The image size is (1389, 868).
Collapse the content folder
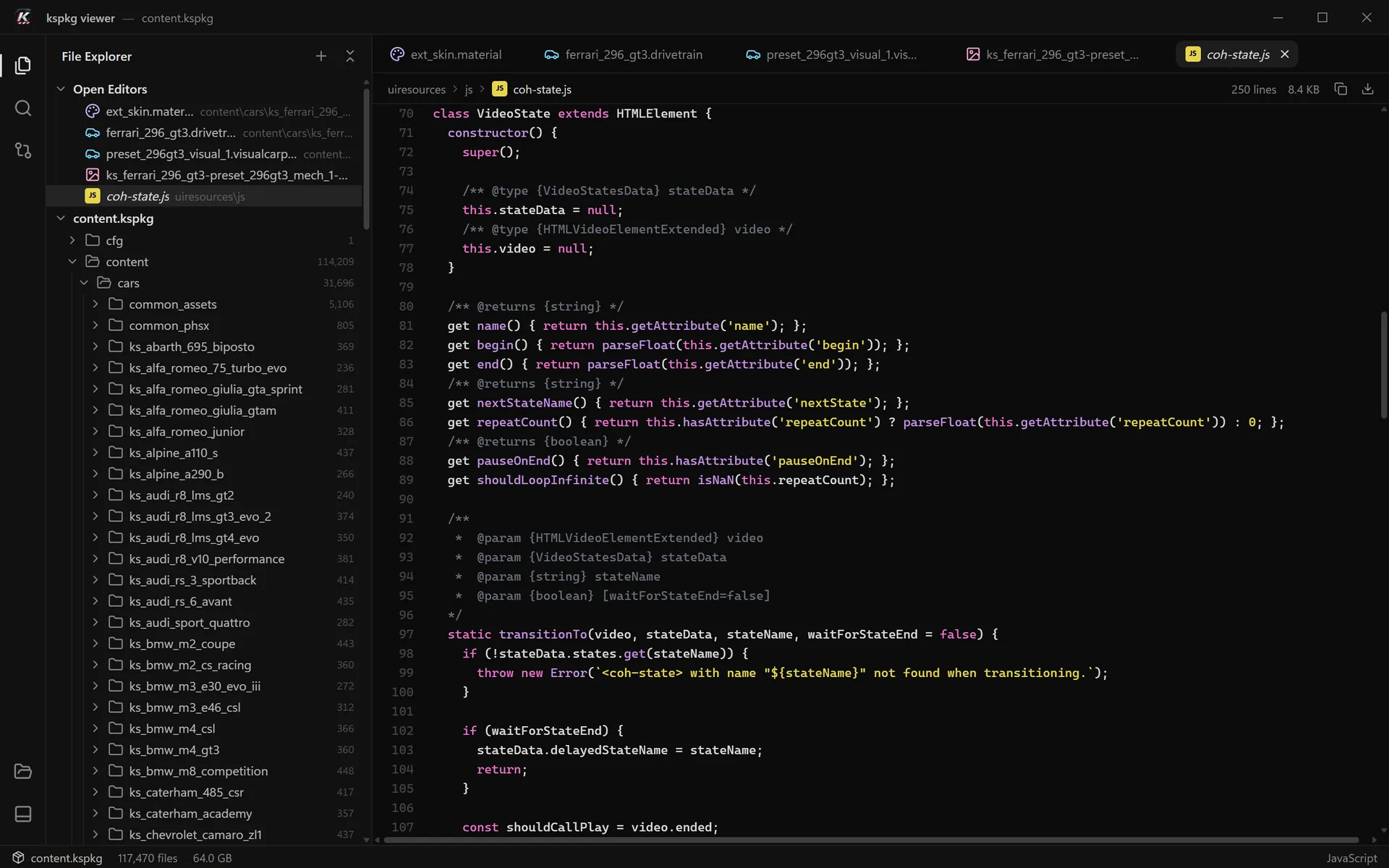72,261
